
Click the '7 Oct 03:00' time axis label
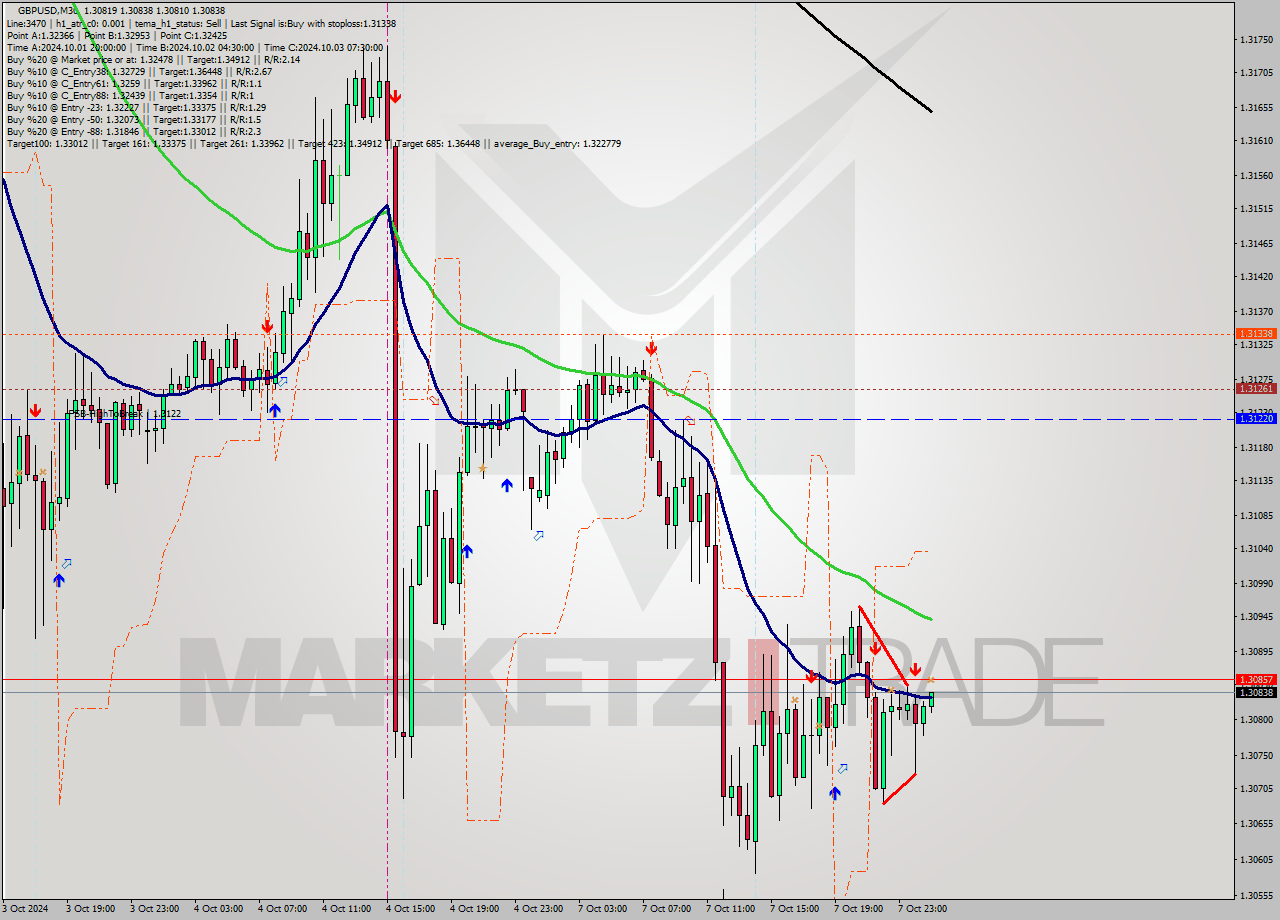click(602, 909)
